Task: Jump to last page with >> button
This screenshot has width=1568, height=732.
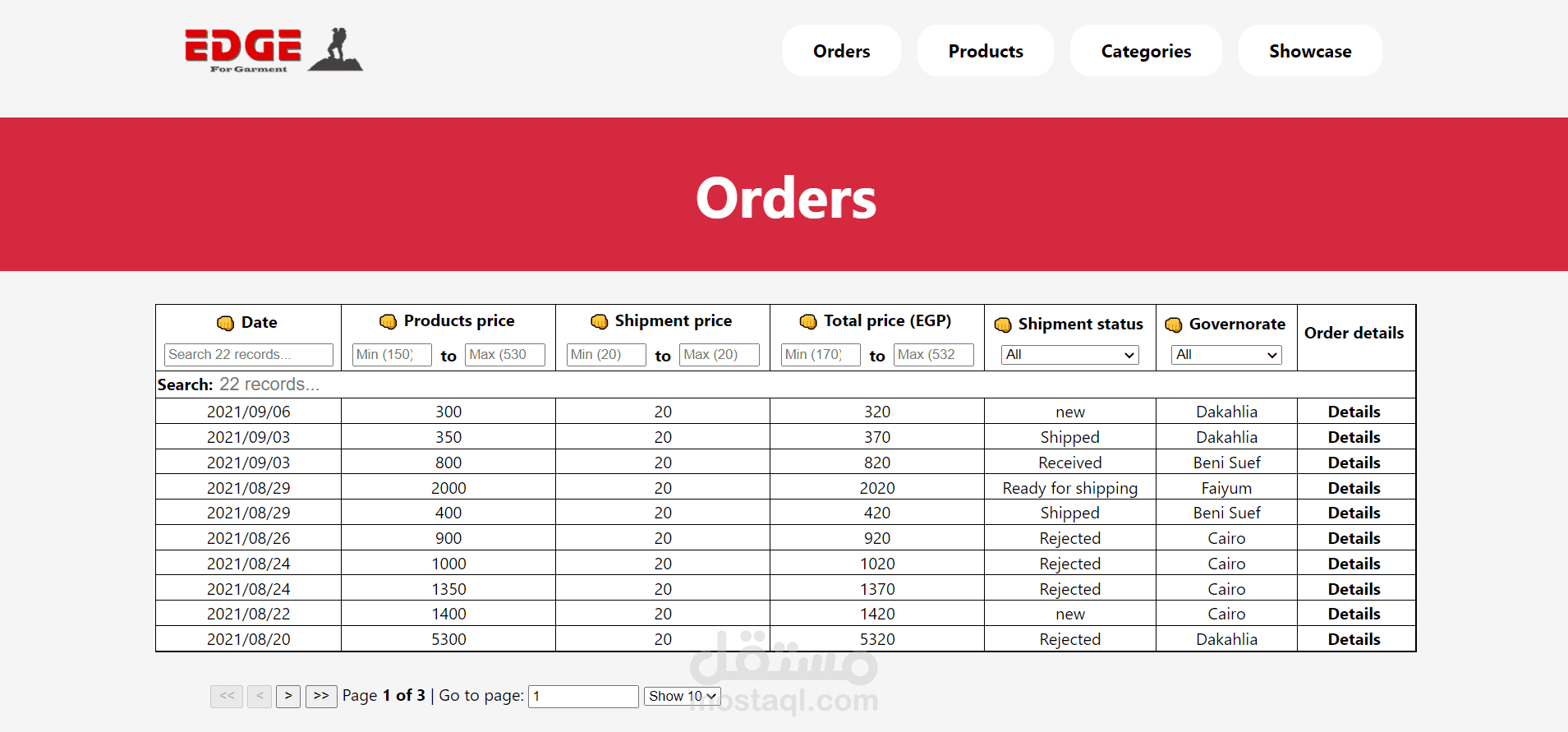Action: click(x=321, y=696)
